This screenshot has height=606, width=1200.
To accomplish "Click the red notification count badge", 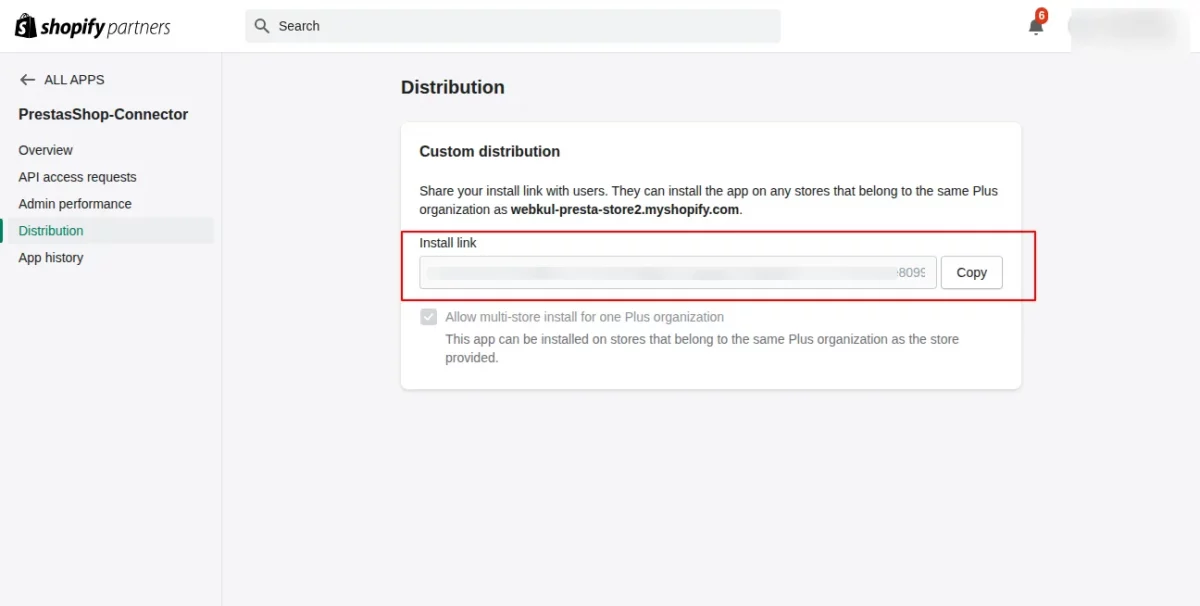I will coord(1042,16).
